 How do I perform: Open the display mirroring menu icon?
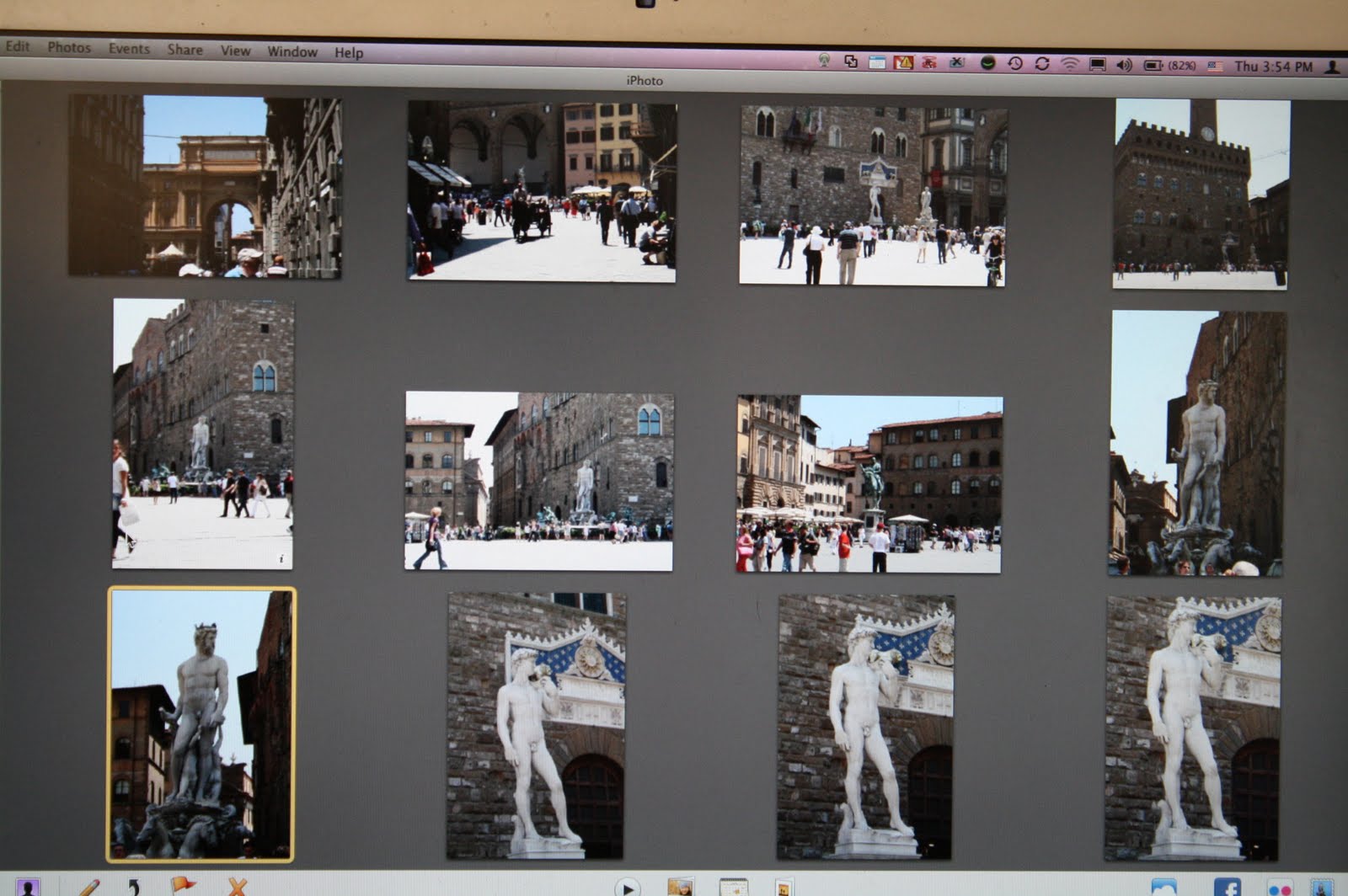1097,65
